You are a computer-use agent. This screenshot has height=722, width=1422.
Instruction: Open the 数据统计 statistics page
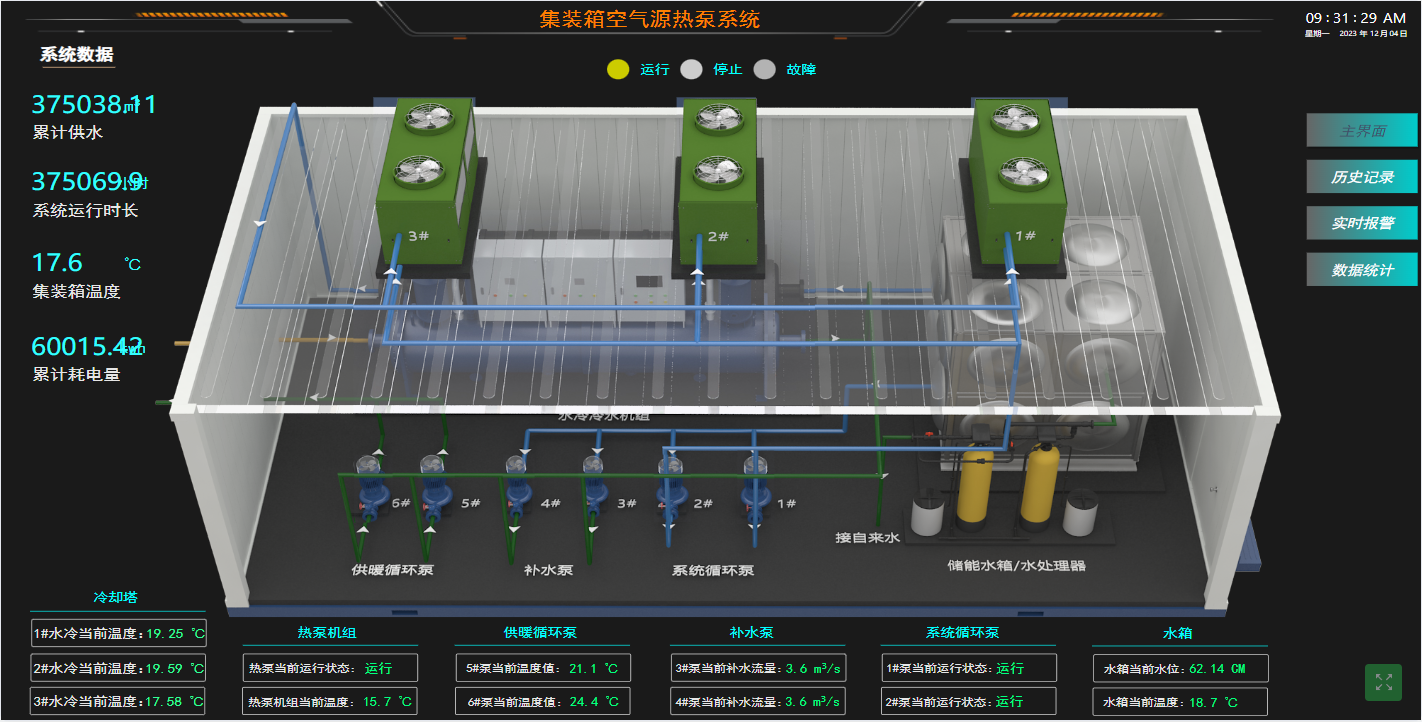[1362, 270]
